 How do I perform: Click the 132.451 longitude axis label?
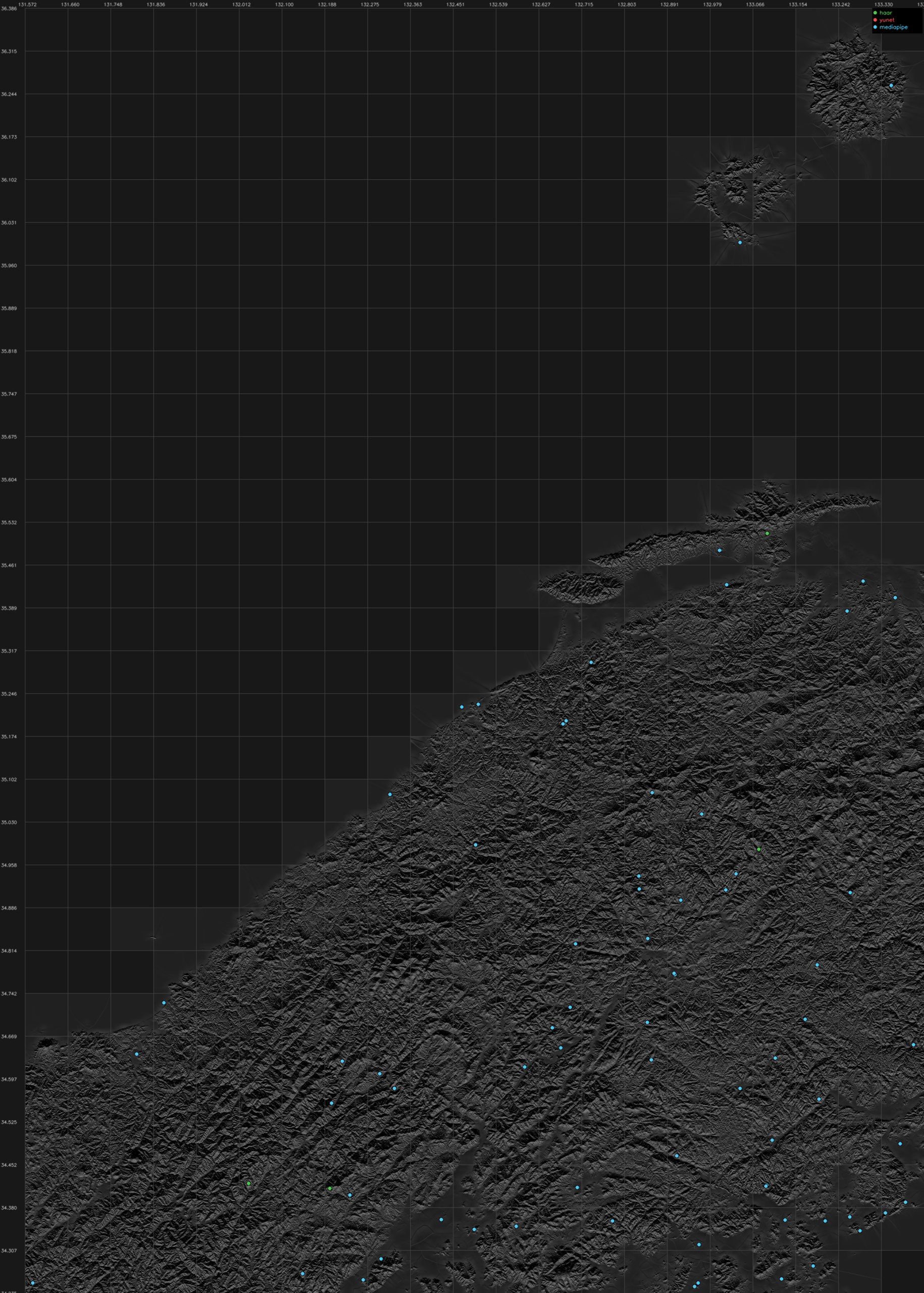tap(455, 4)
